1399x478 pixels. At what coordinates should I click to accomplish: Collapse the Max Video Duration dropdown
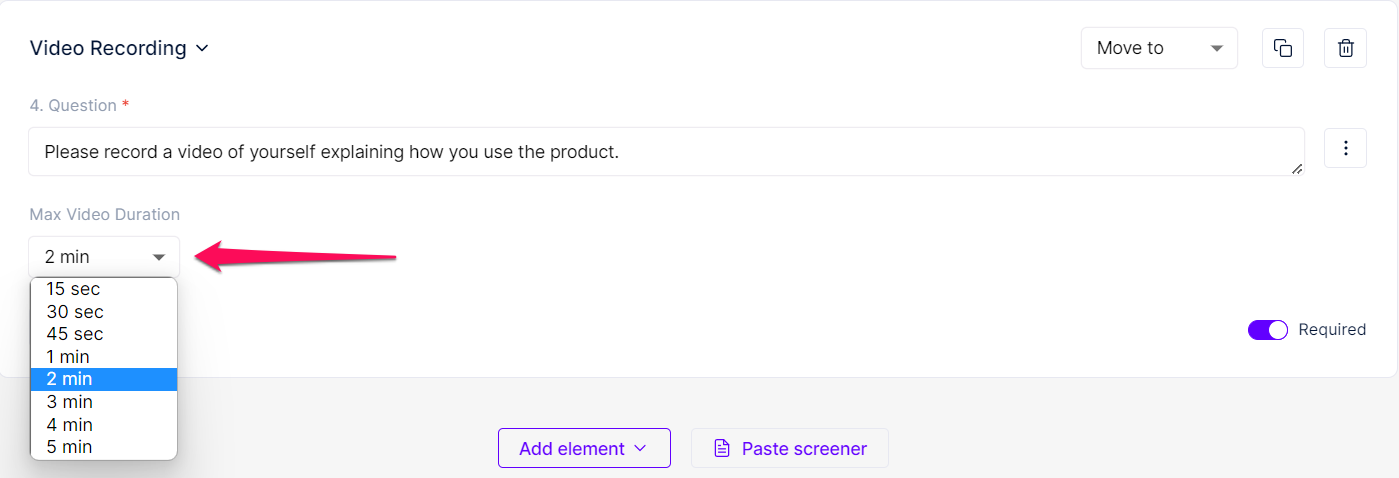click(x=104, y=257)
